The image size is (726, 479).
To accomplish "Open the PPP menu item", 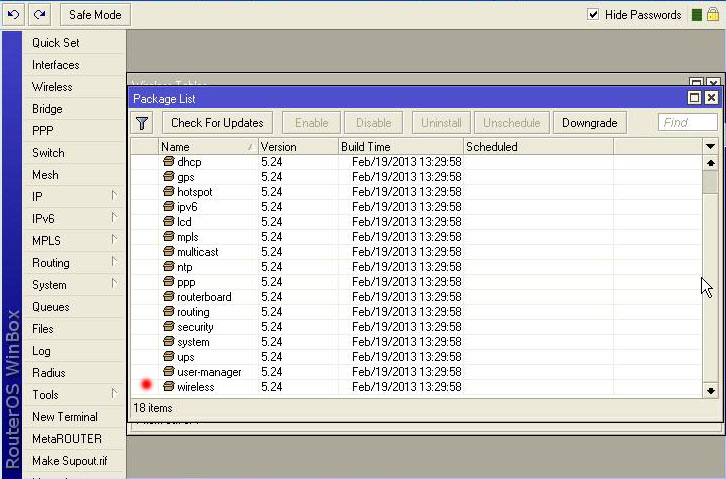I will coord(74,131).
